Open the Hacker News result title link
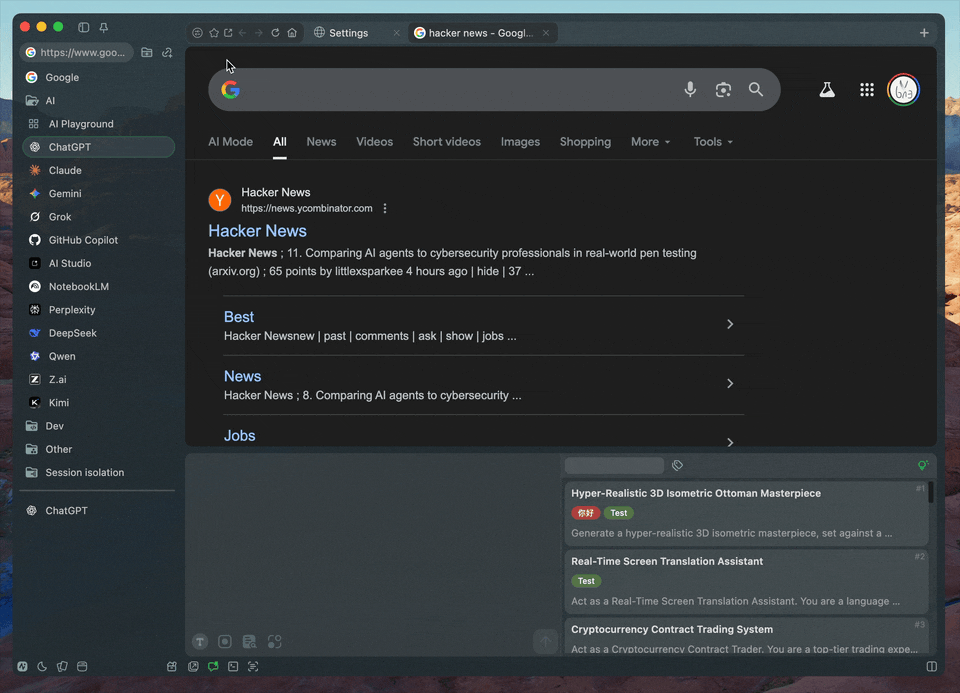The height and width of the screenshot is (693, 960). (257, 231)
